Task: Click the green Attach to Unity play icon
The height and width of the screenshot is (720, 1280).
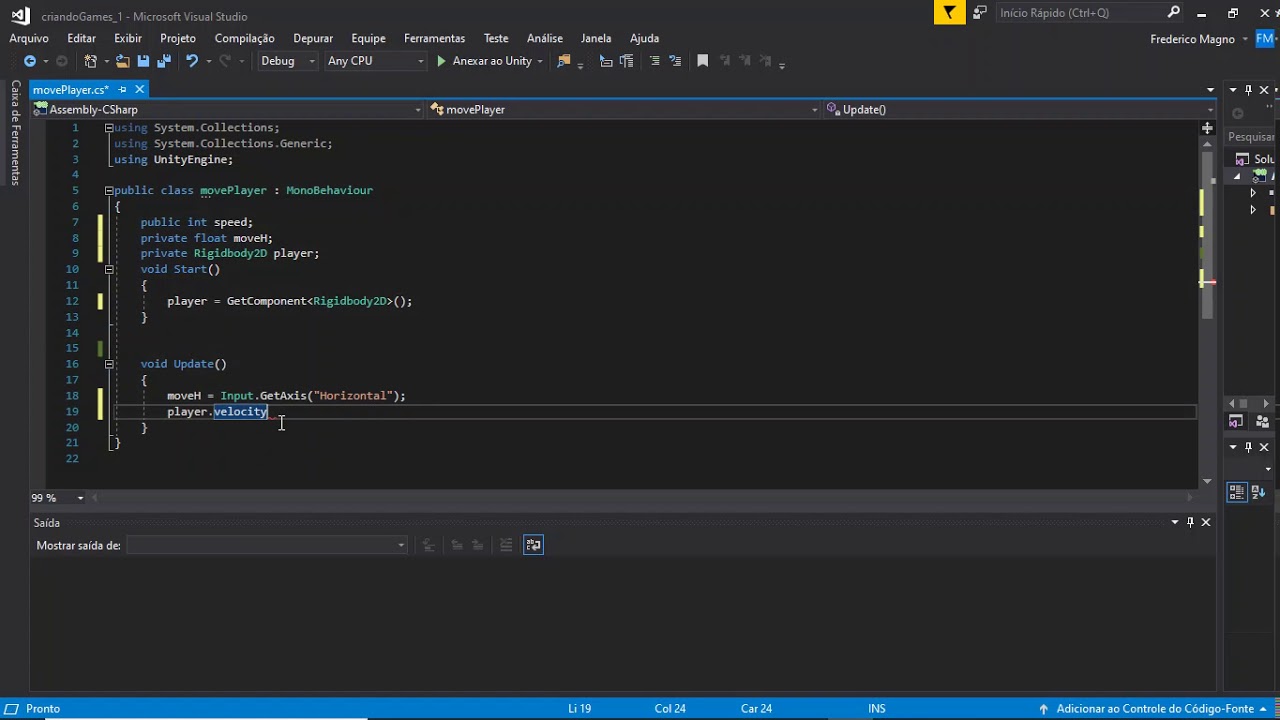Action: [441, 61]
